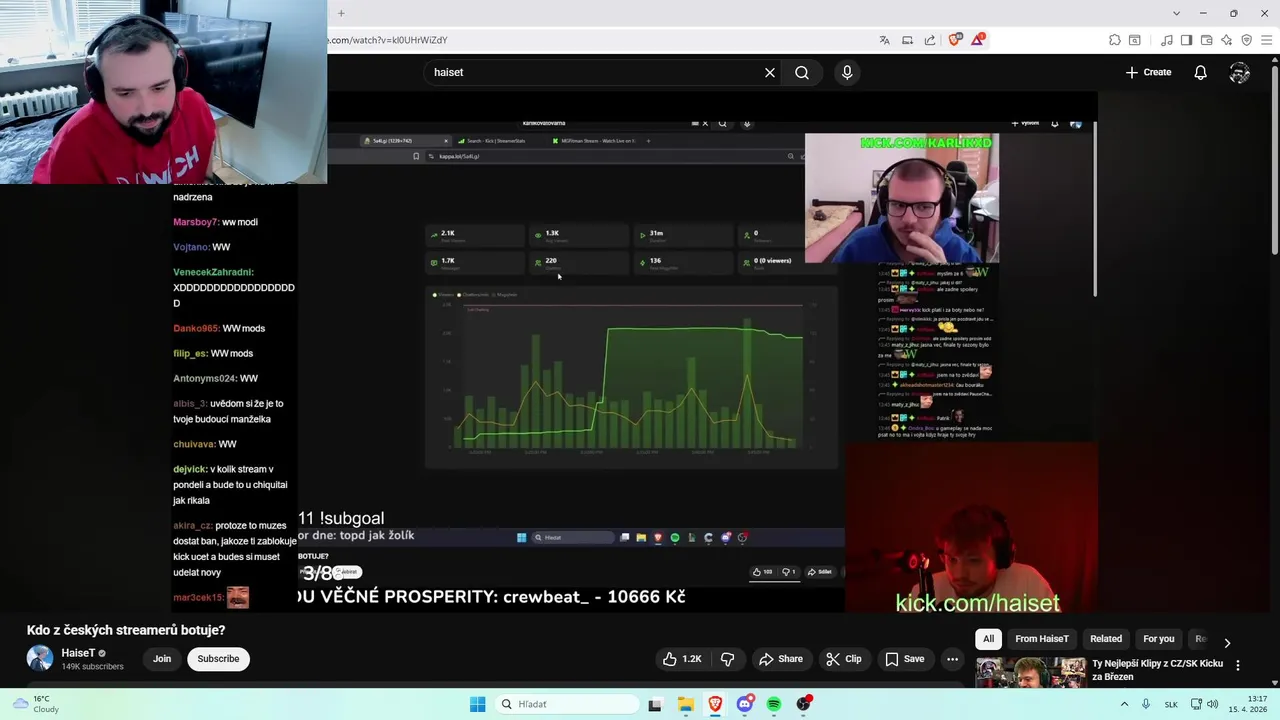Open the browser hamburger main menu
The height and width of the screenshot is (720, 1280).
point(1266,40)
